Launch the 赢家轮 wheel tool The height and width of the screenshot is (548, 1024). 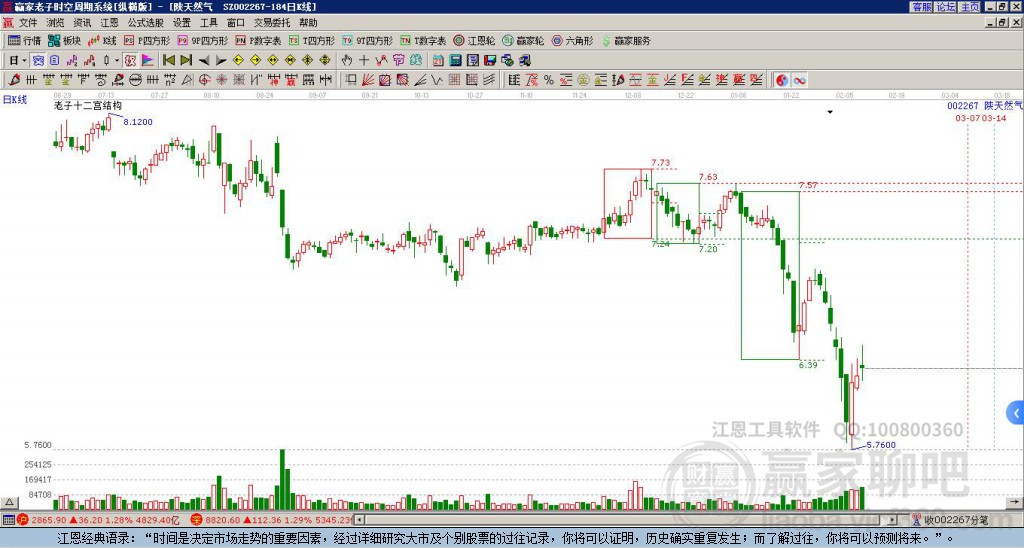click(523, 40)
